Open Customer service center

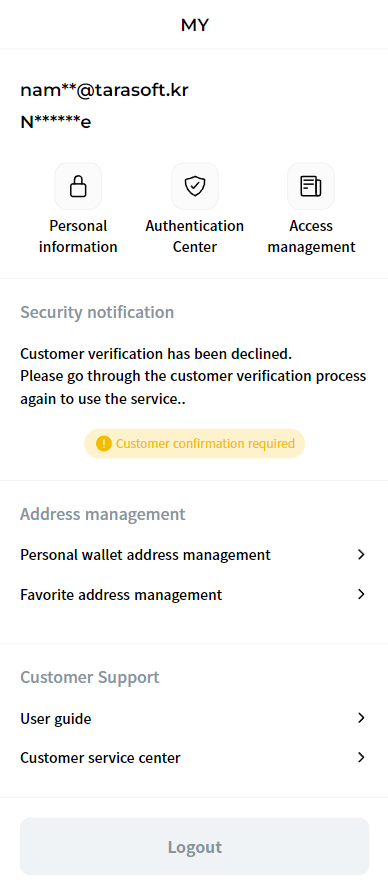194,757
